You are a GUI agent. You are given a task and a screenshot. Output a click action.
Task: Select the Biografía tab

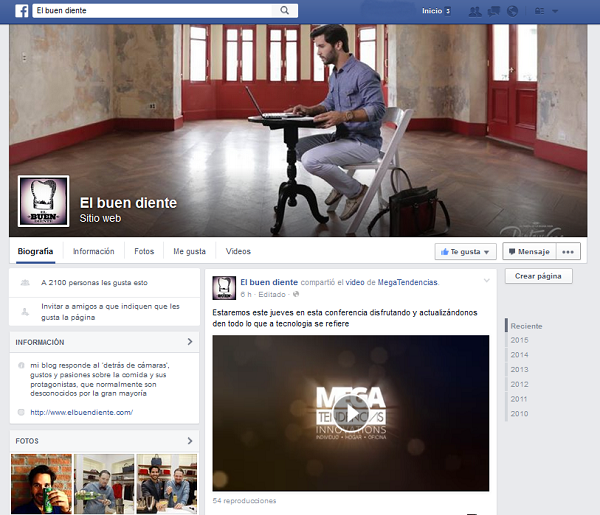(x=35, y=251)
